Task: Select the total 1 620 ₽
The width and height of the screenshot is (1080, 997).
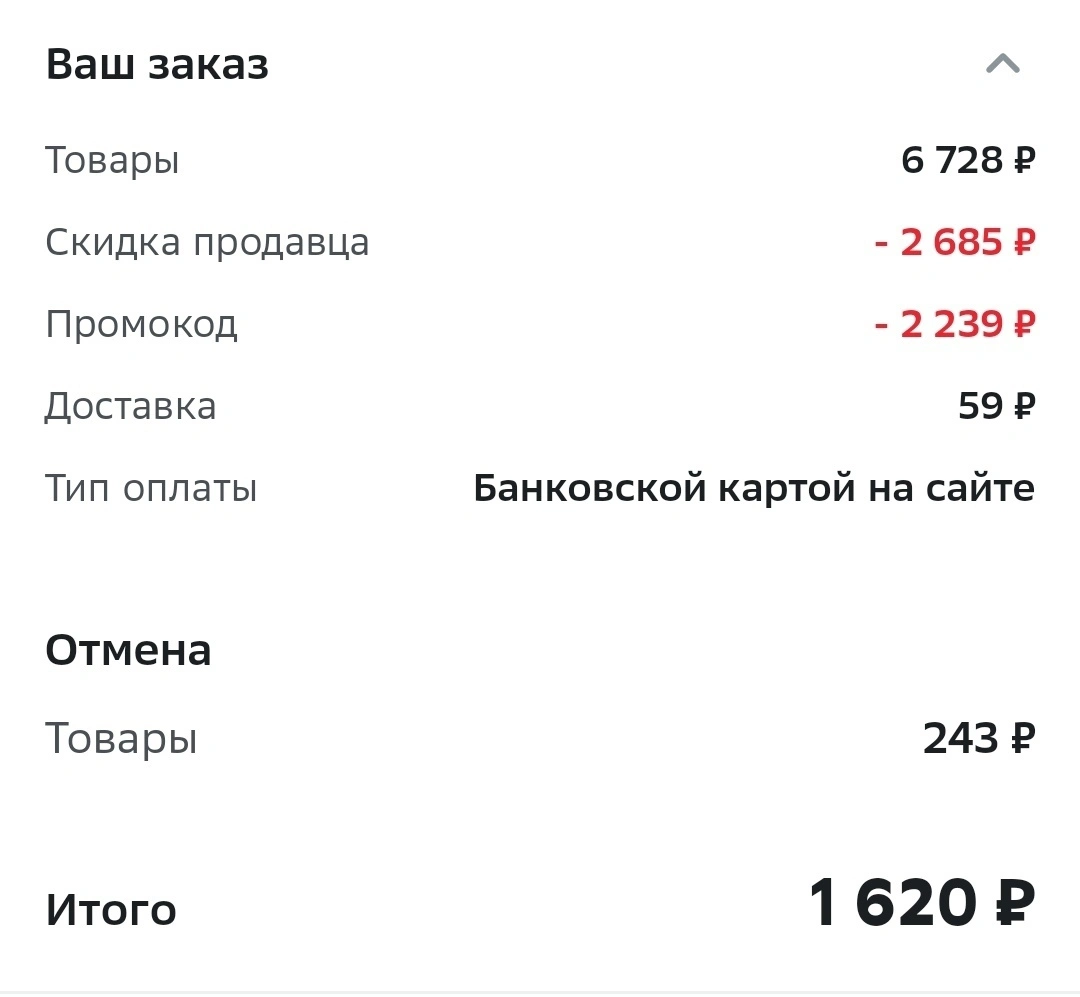Action: click(x=922, y=902)
